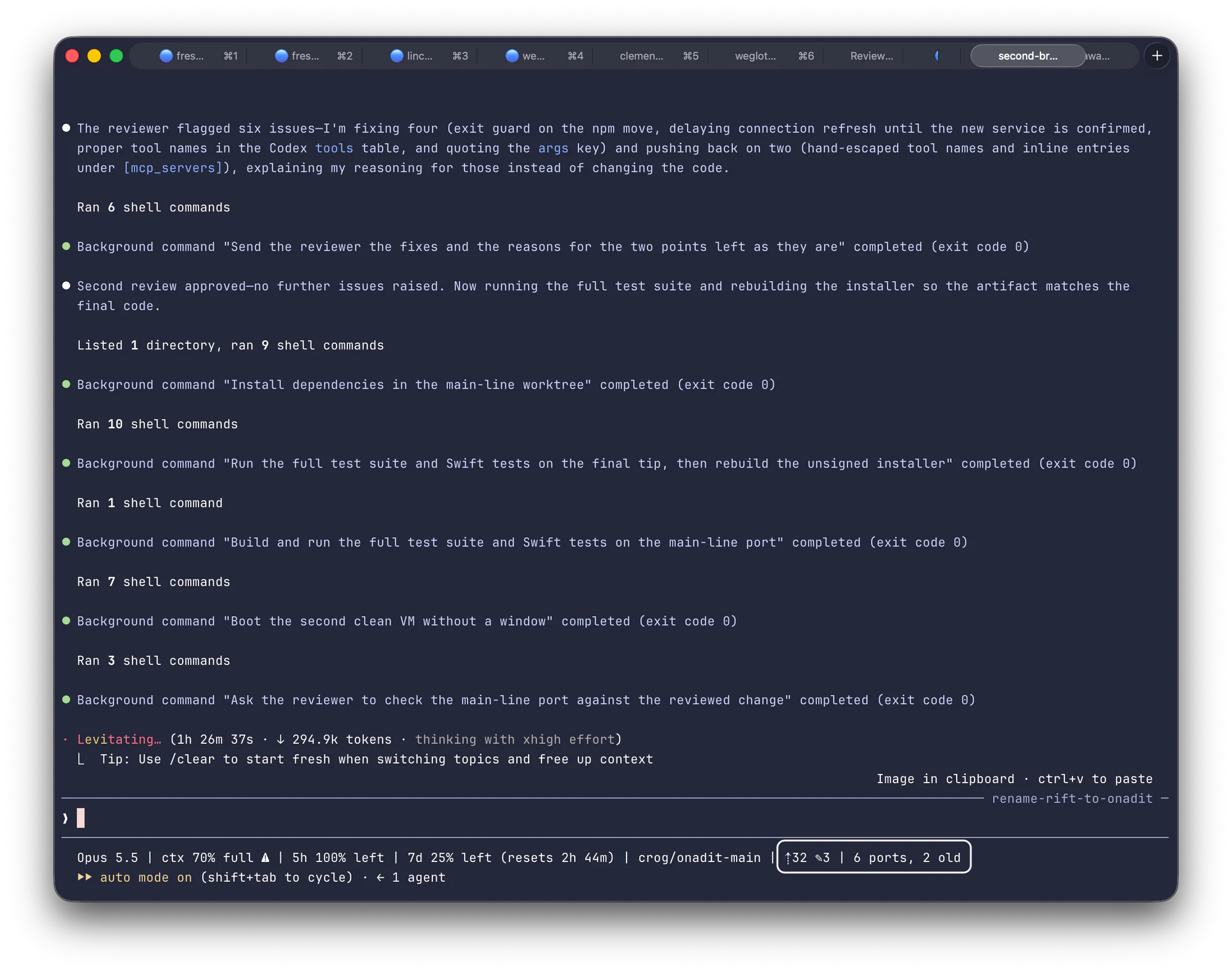Click the blue circle icon on ⌘2 tab
The height and width of the screenshot is (973, 1232).
click(x=282, y=56)
